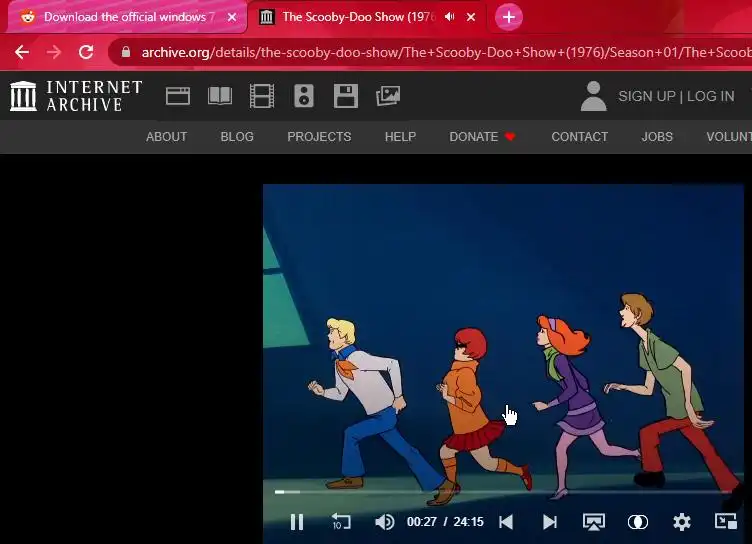Open the Video film strip icon

(x=262, y=95)
